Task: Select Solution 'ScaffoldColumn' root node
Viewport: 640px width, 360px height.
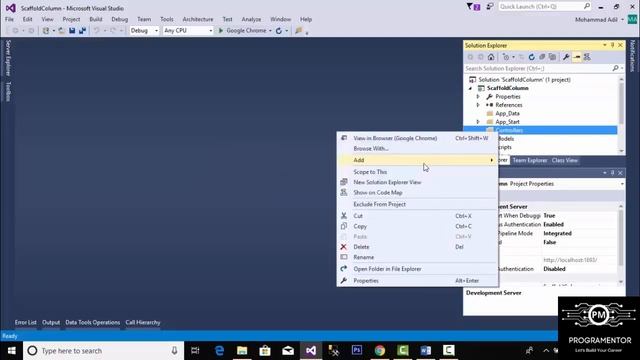Action: pos(524,80)
